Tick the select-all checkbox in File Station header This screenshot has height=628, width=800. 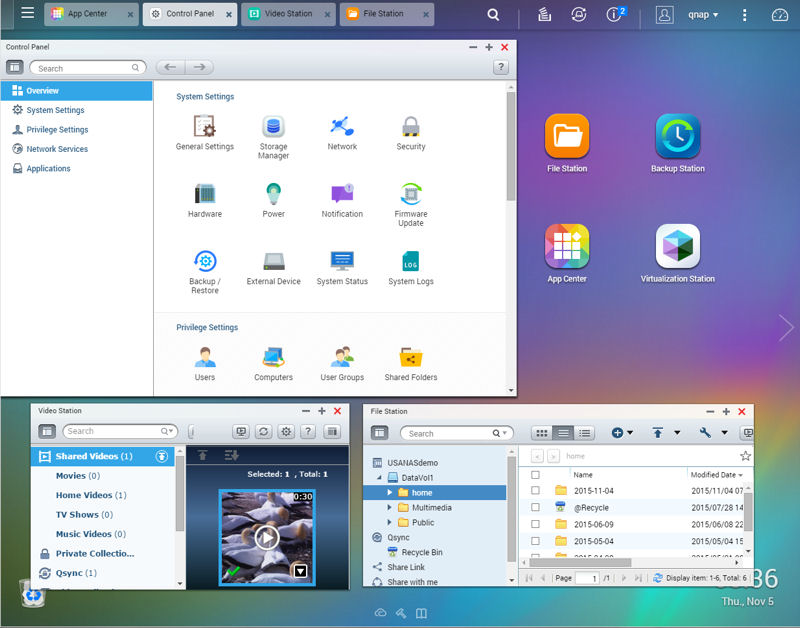tap(535, 474)
